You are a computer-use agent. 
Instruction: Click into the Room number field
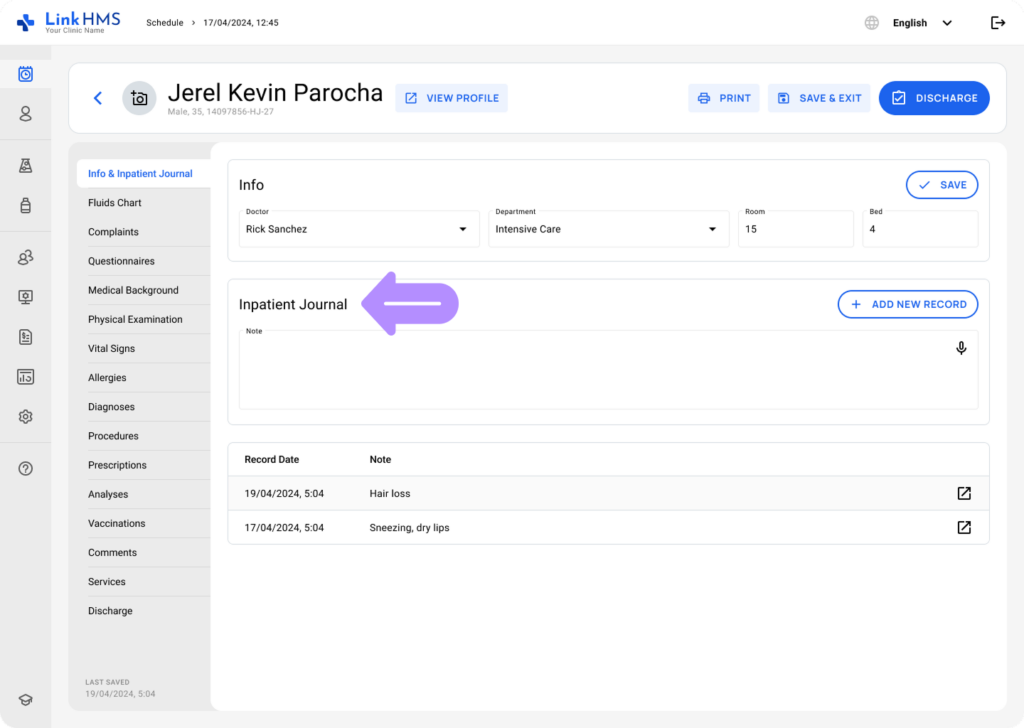pos(795,230)
